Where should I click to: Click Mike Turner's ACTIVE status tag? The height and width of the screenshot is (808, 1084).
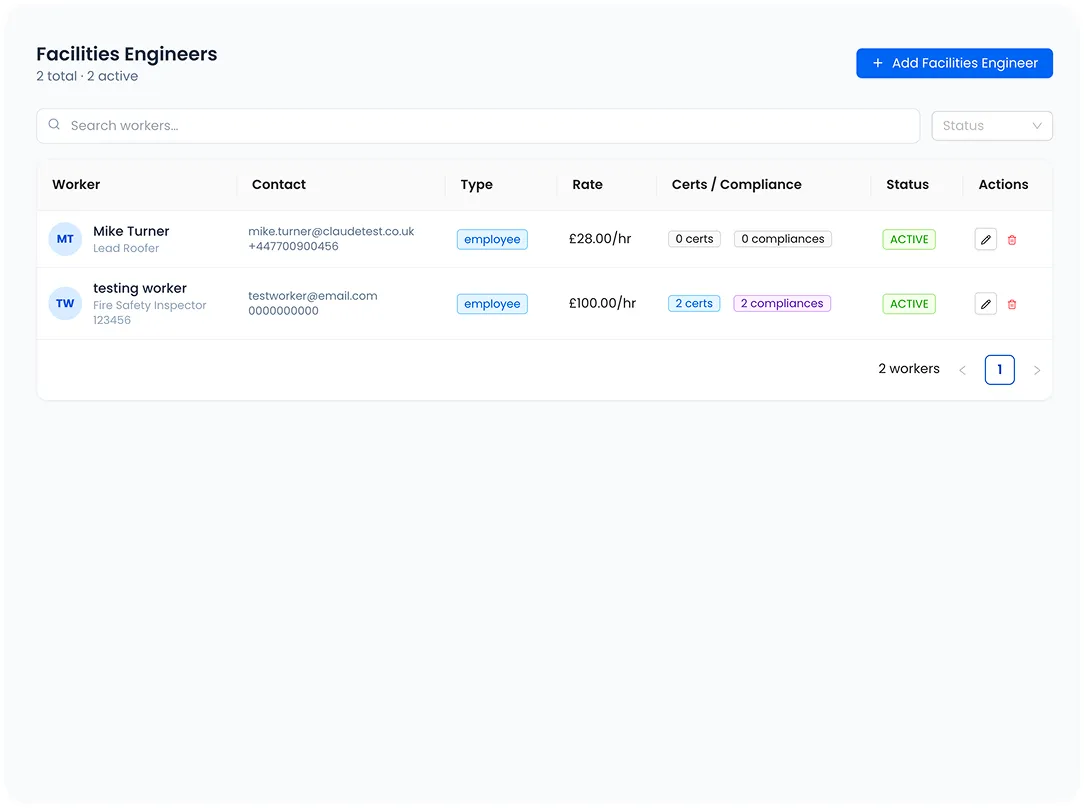[909, 239]
